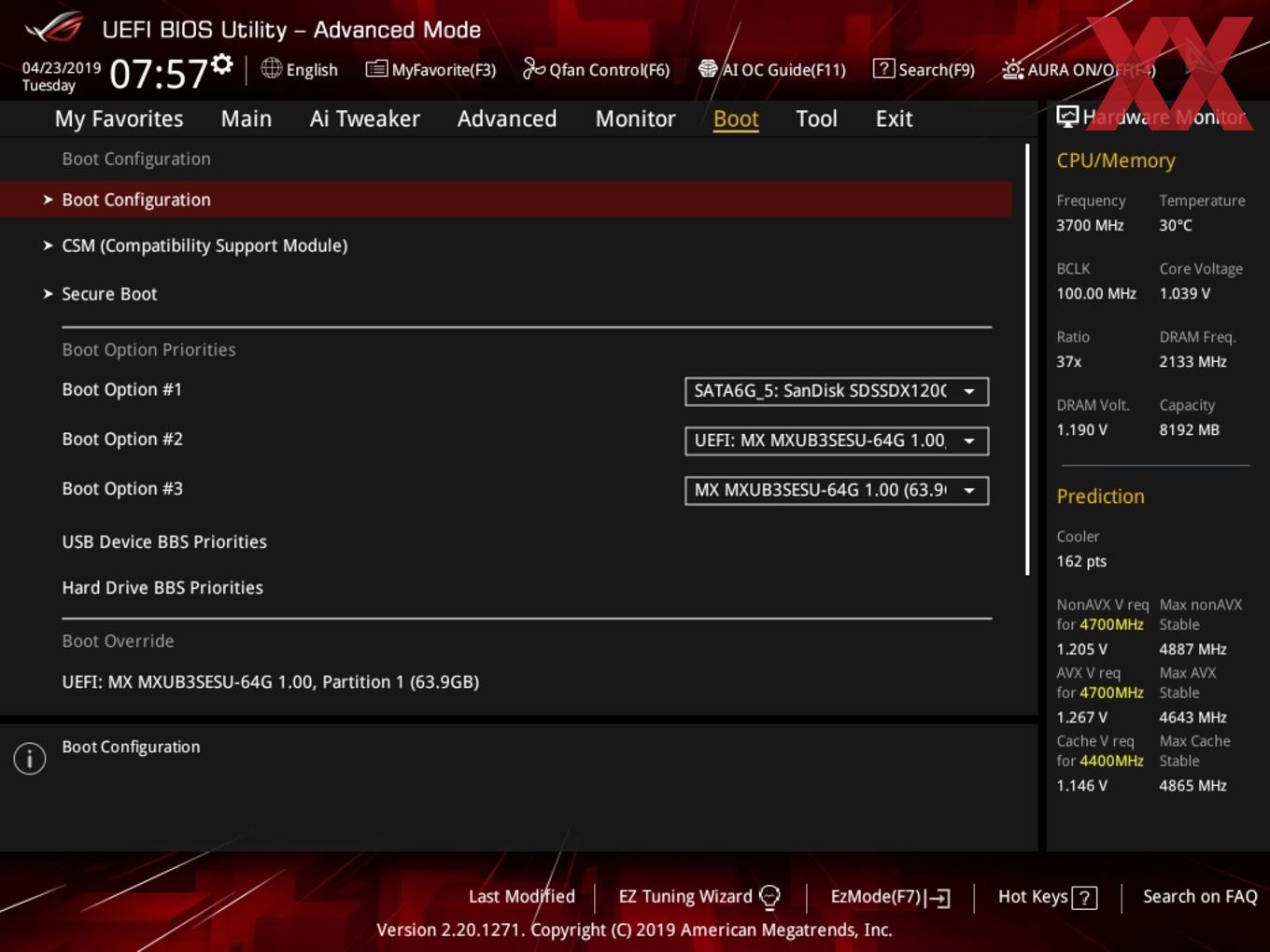
Task: Click the 4865 MHz Max Cache value
Action: click(1193, 786)
